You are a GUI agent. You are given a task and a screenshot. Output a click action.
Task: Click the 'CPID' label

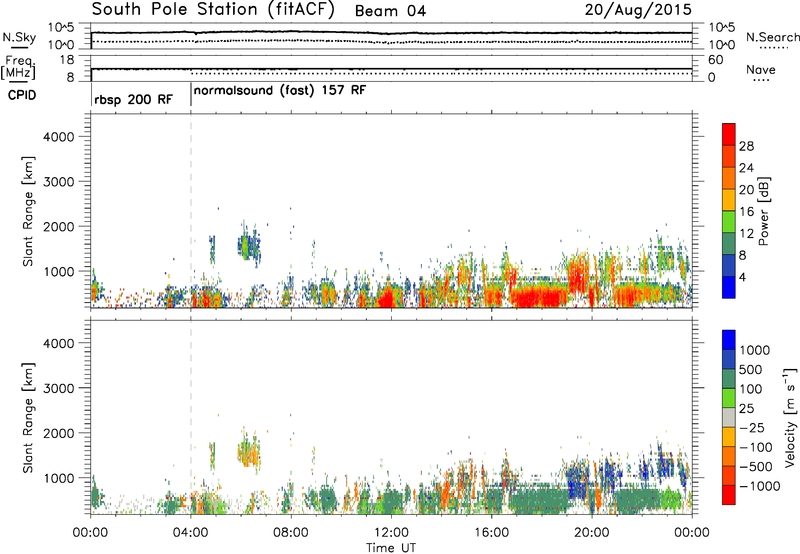click(22, 95)
